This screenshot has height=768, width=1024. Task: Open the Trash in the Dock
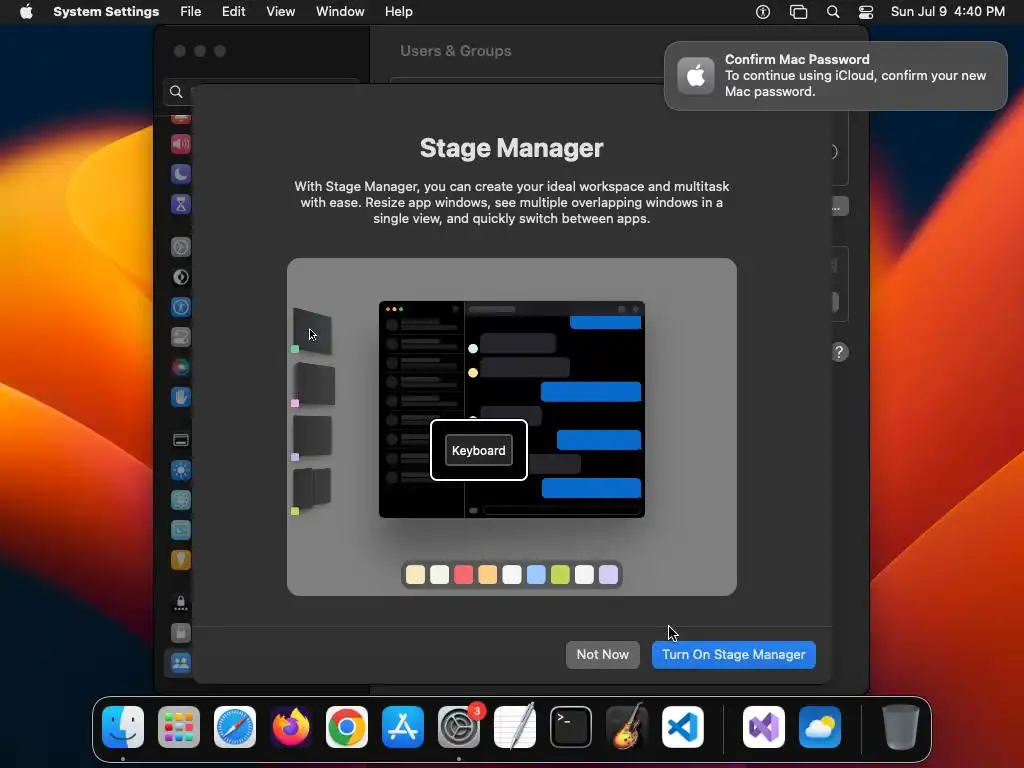[x=901, y=727]
